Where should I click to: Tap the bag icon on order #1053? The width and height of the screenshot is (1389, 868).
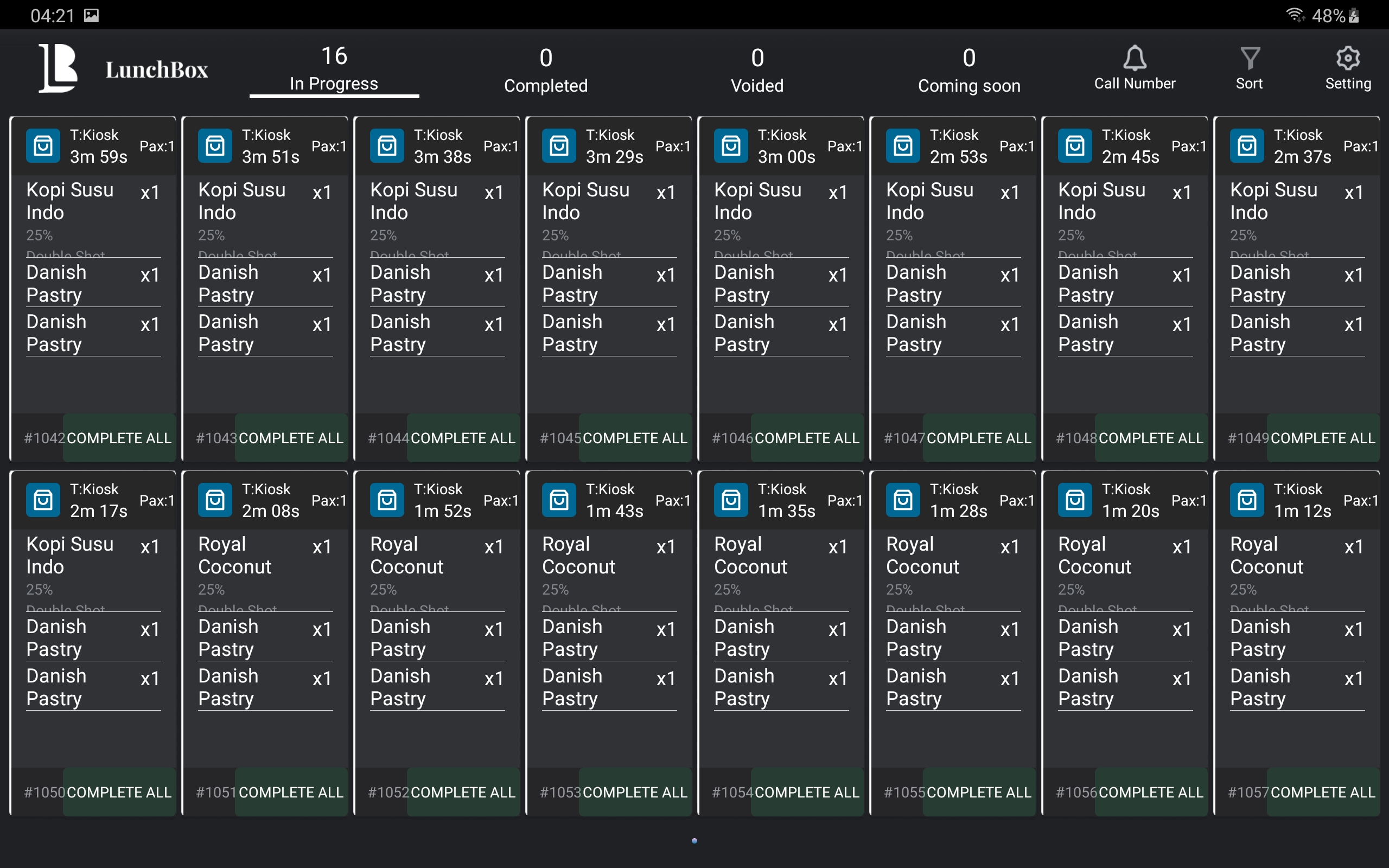click(559, 500)
